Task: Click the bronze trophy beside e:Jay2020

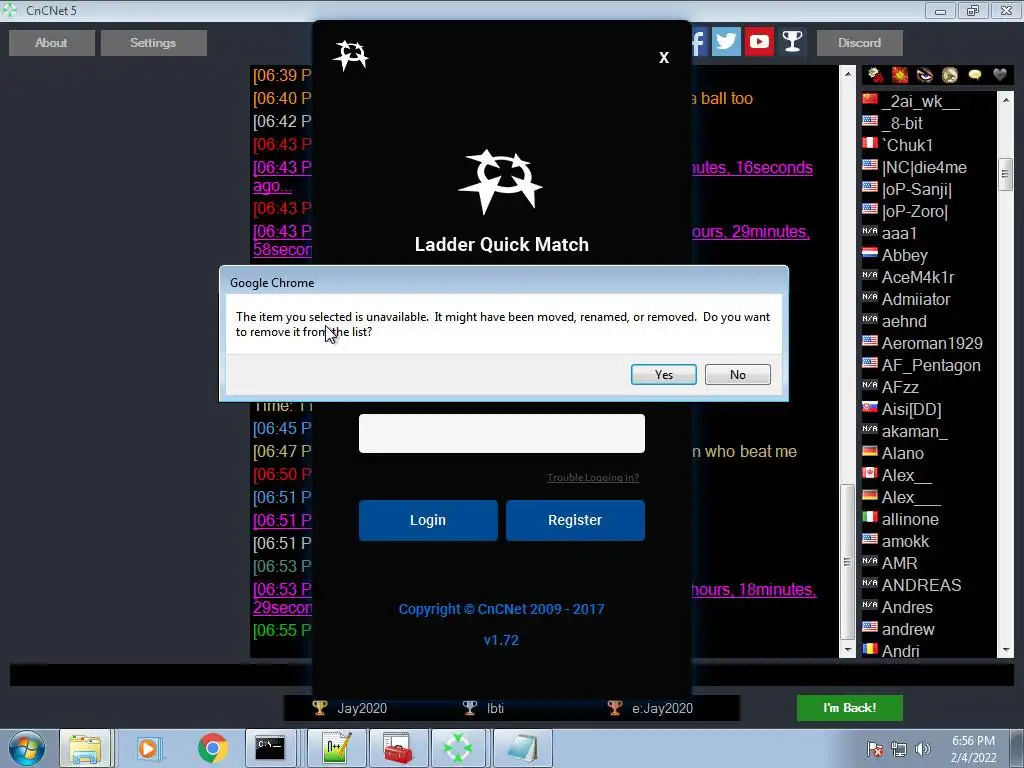Action: (x=615, y=708)
